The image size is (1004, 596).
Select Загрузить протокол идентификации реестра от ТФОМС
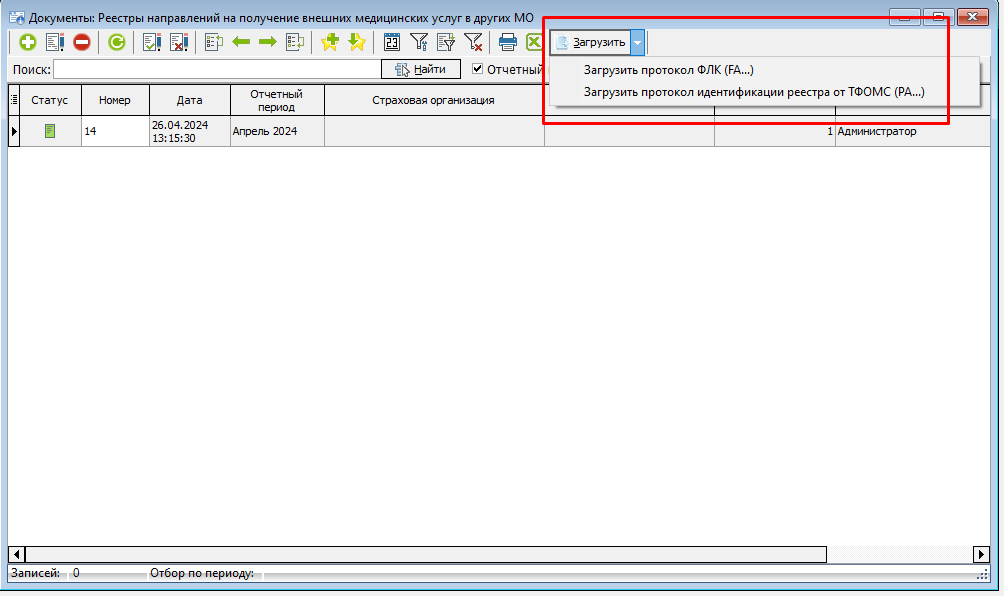(x=753, y=92)
